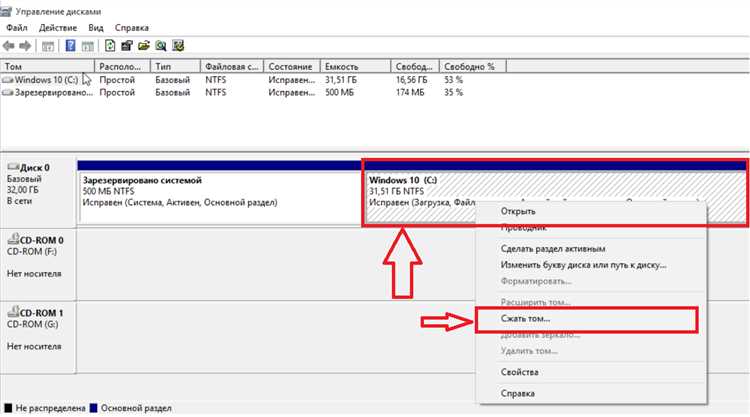Click the checkmark list toolbar icon
The height and width of the screenshot is (417, 750).
tap(178, 46)
